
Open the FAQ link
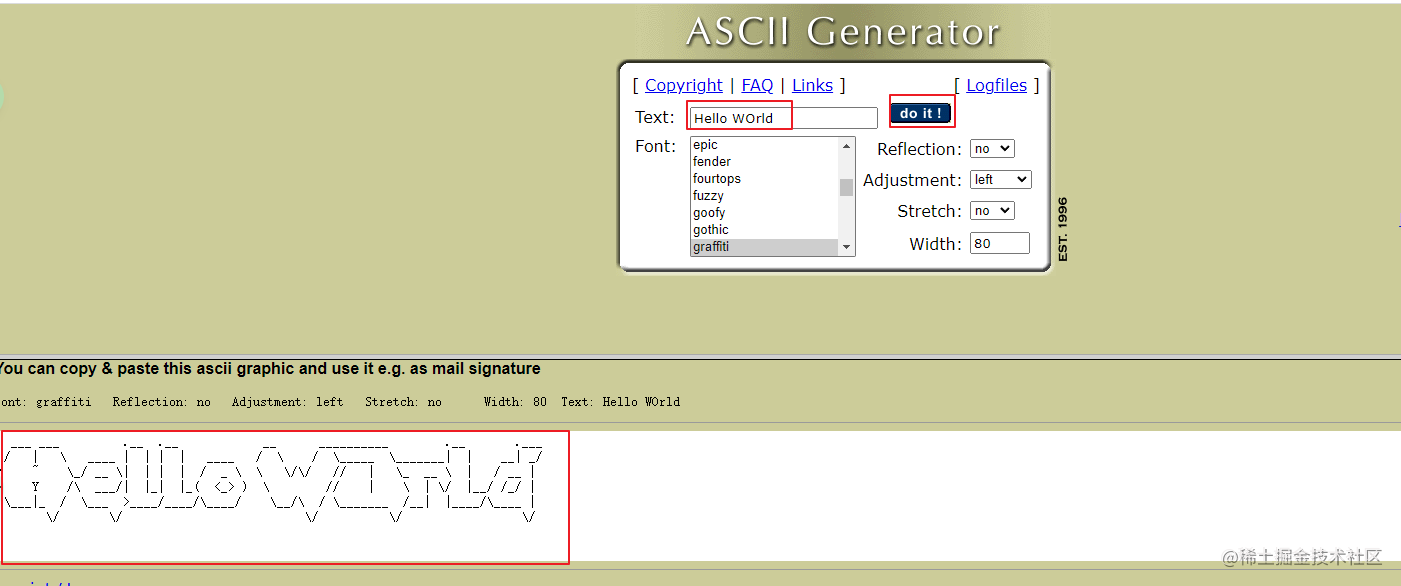[x=757, y=85]
